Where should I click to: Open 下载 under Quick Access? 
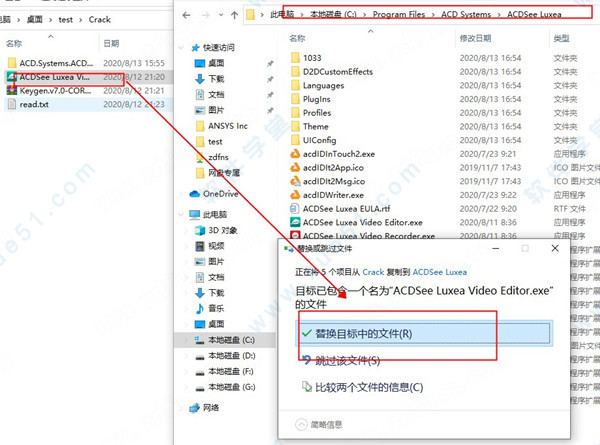click(216, 79)
